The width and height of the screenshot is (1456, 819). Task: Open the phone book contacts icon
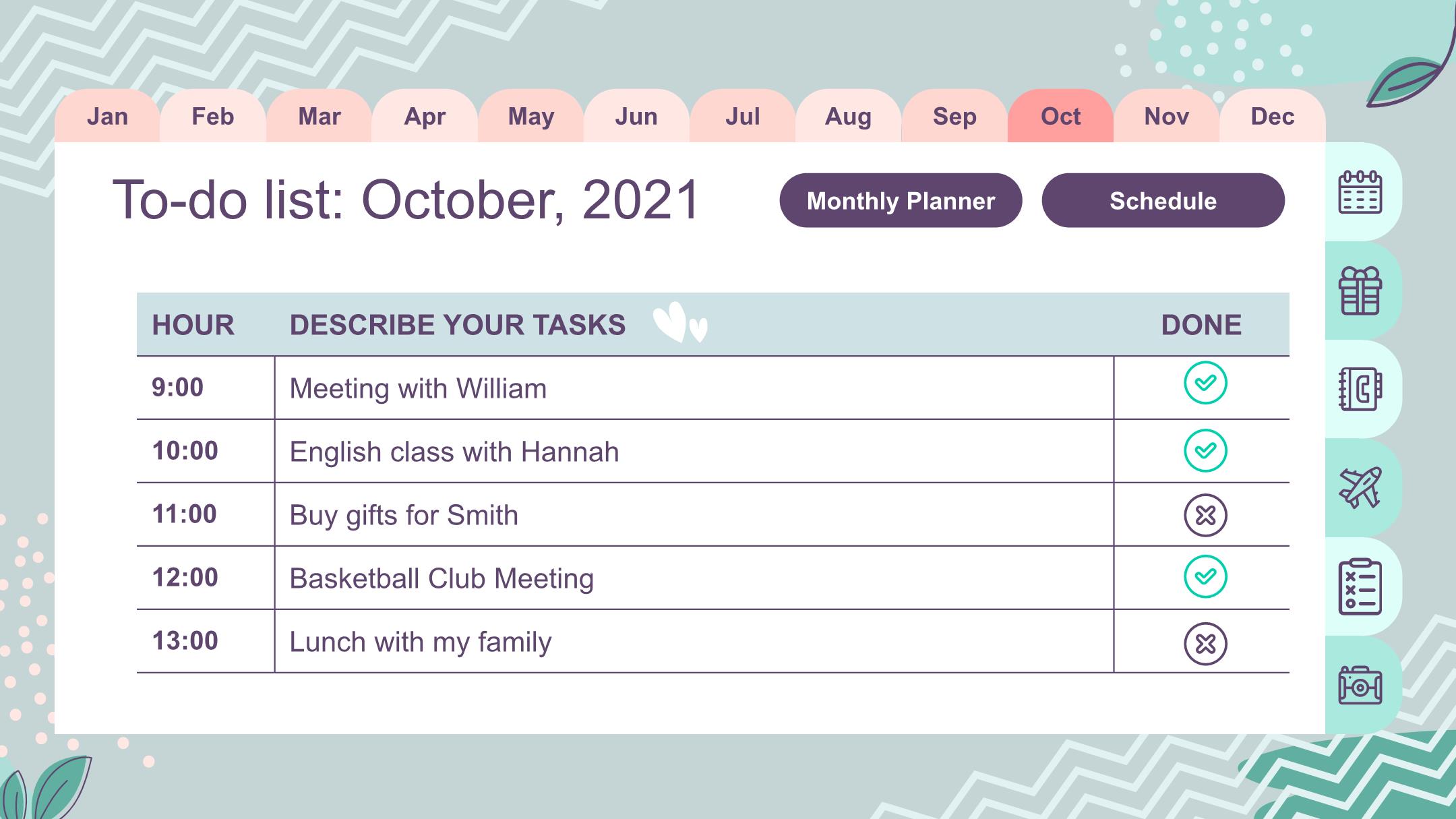point(1360,389)
